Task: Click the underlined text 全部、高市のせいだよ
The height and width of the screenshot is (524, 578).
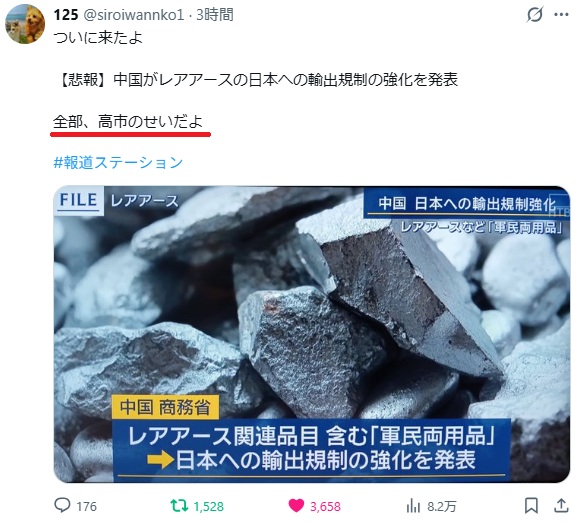Action: pyautogui.click(x=128, y=122)
